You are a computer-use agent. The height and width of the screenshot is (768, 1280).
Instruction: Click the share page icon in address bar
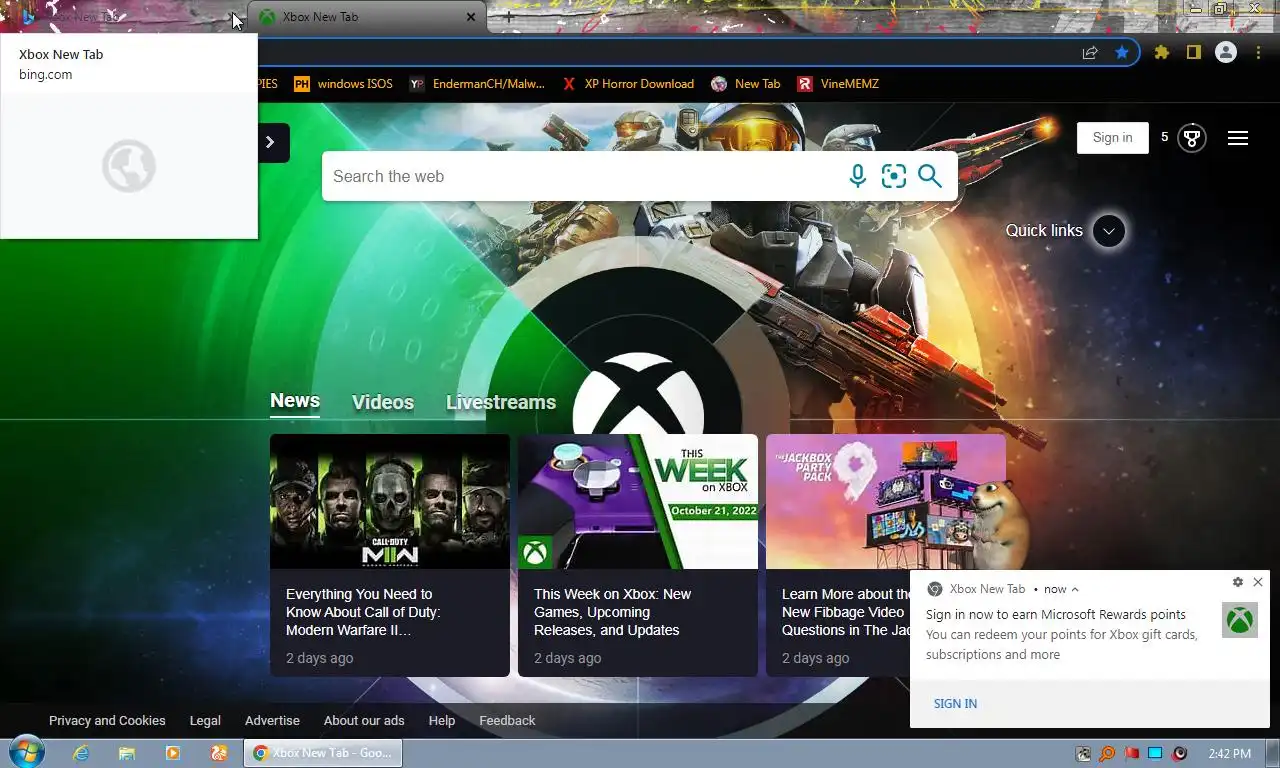click(1090, 53)
